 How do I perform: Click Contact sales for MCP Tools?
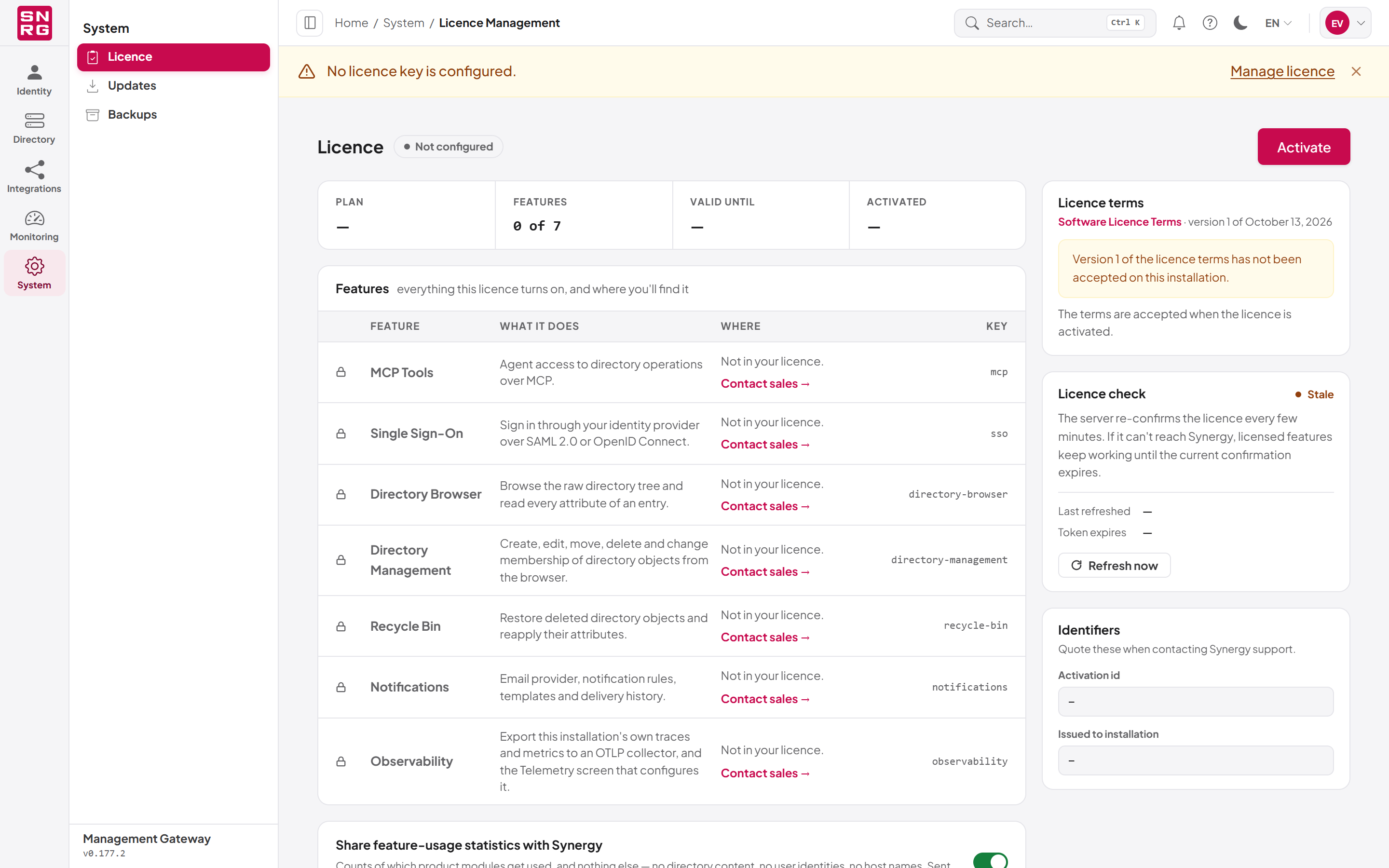click(x=765, y=383)
